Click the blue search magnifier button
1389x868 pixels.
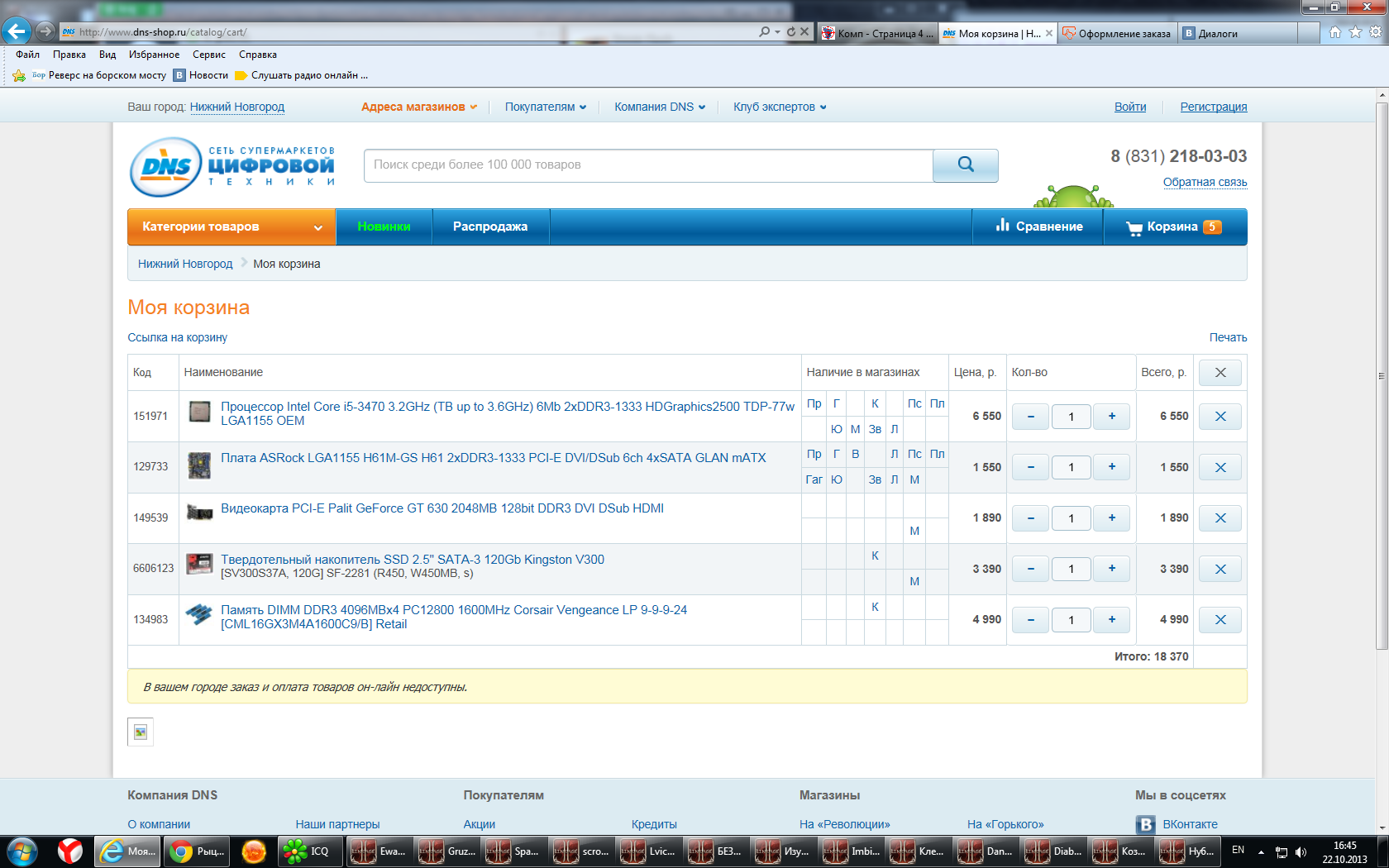coord(965,165)
